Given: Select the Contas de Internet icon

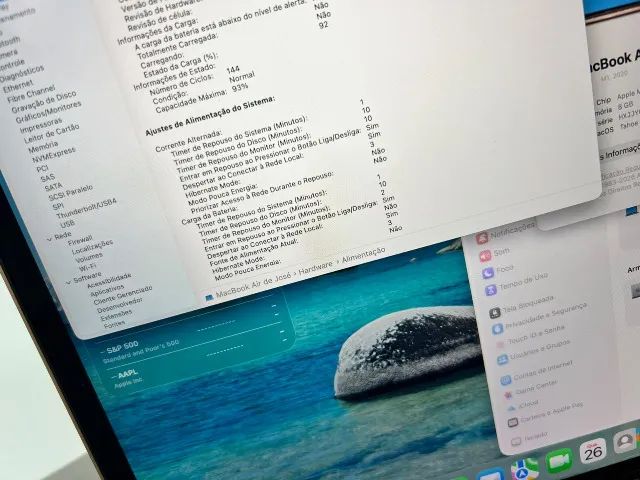Looking at the screenshot, I should tap(505, 380).
